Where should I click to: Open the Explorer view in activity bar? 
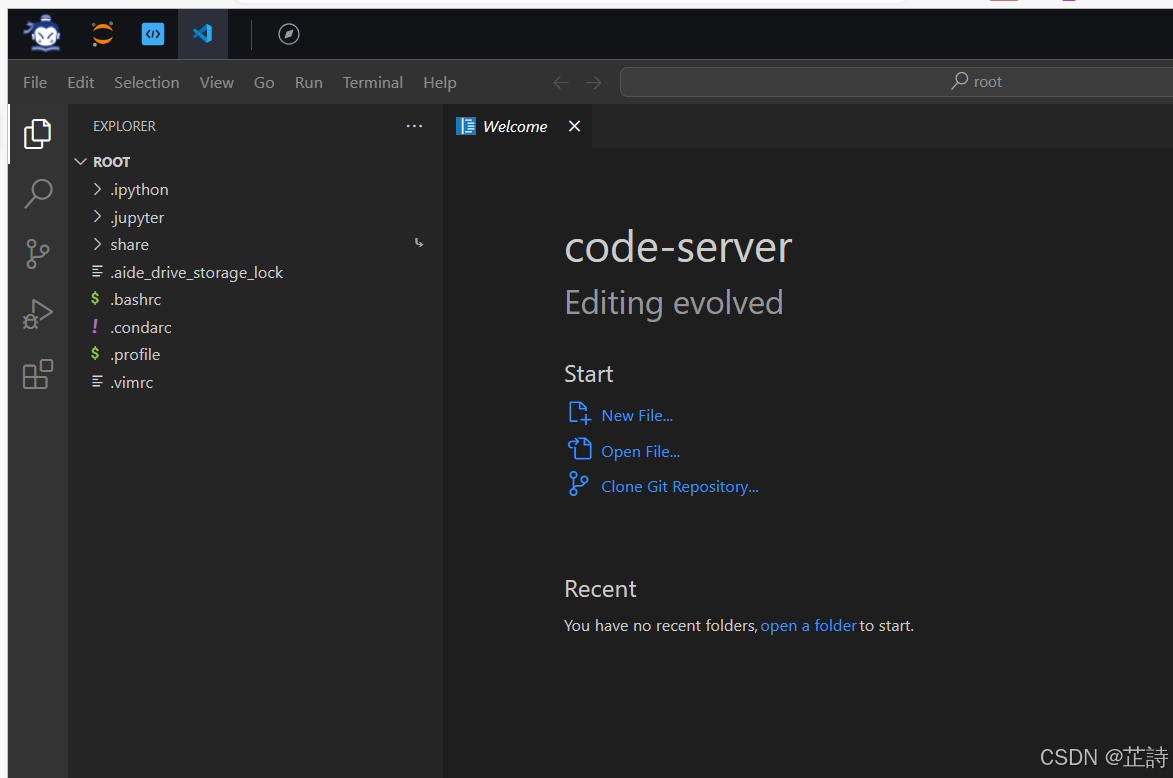coord(37,134)
